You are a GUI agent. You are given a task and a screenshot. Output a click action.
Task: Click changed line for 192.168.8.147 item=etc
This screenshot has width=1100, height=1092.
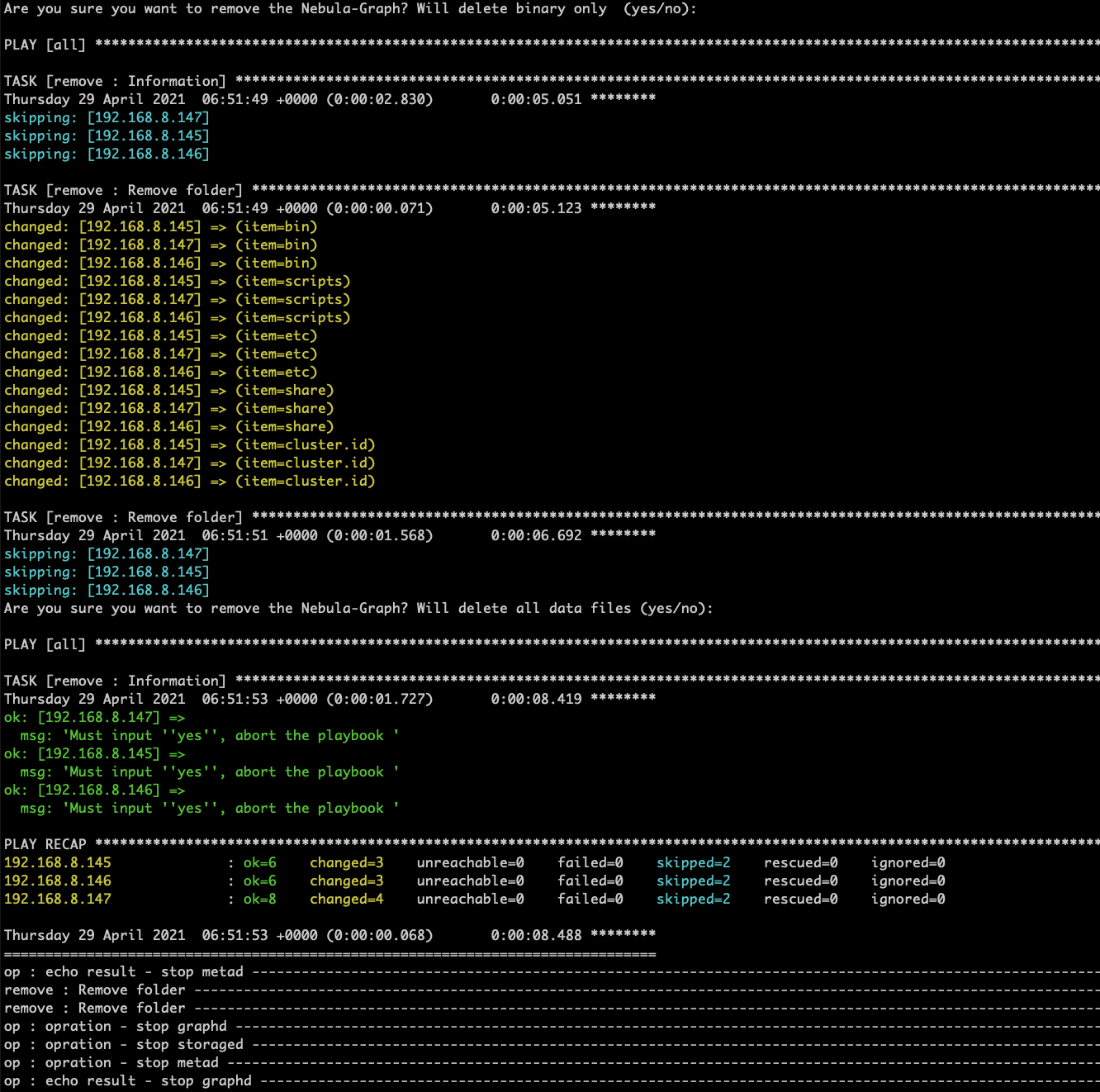point(161,354)
